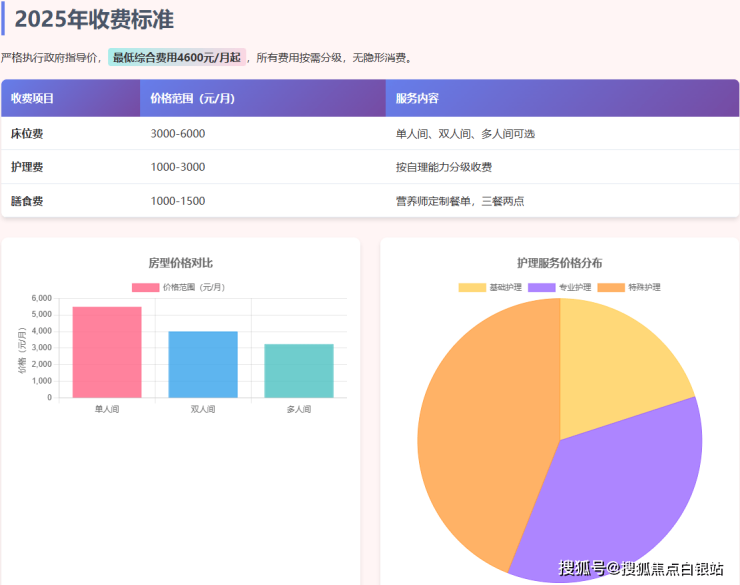Select the teal 多人间 bar
This screenshot has height=585, width=740.
point(299,371)
